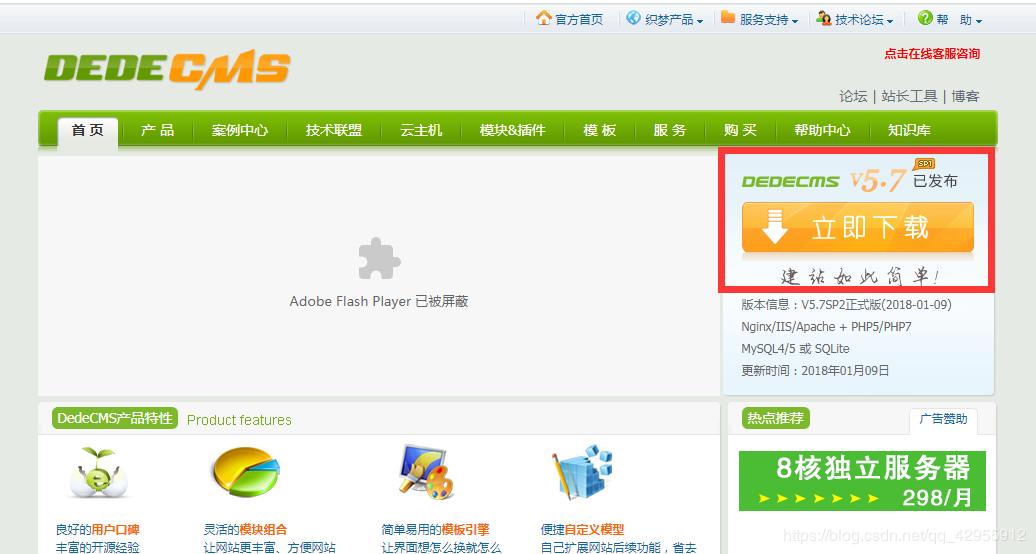The height and width of the screenshot is (554, 1036).
Task: Click the orange 立即下载 button
Action: (858, 227)
